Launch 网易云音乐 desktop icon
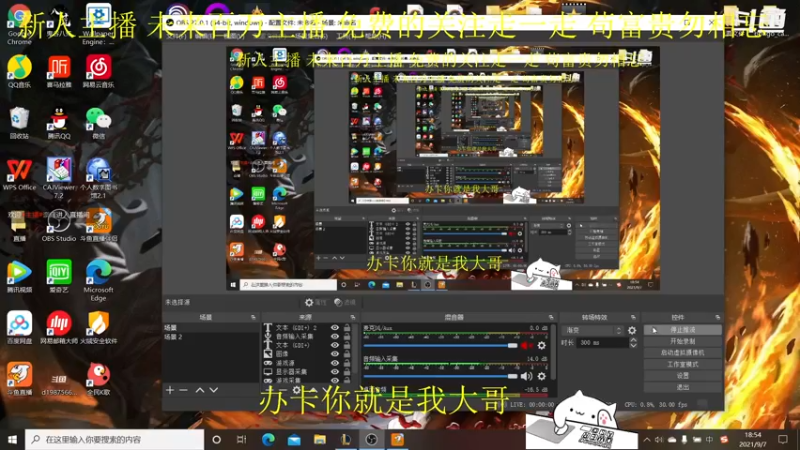Viewport: 800px width, 450px height. pyautogui.click(x=98, y=72)
